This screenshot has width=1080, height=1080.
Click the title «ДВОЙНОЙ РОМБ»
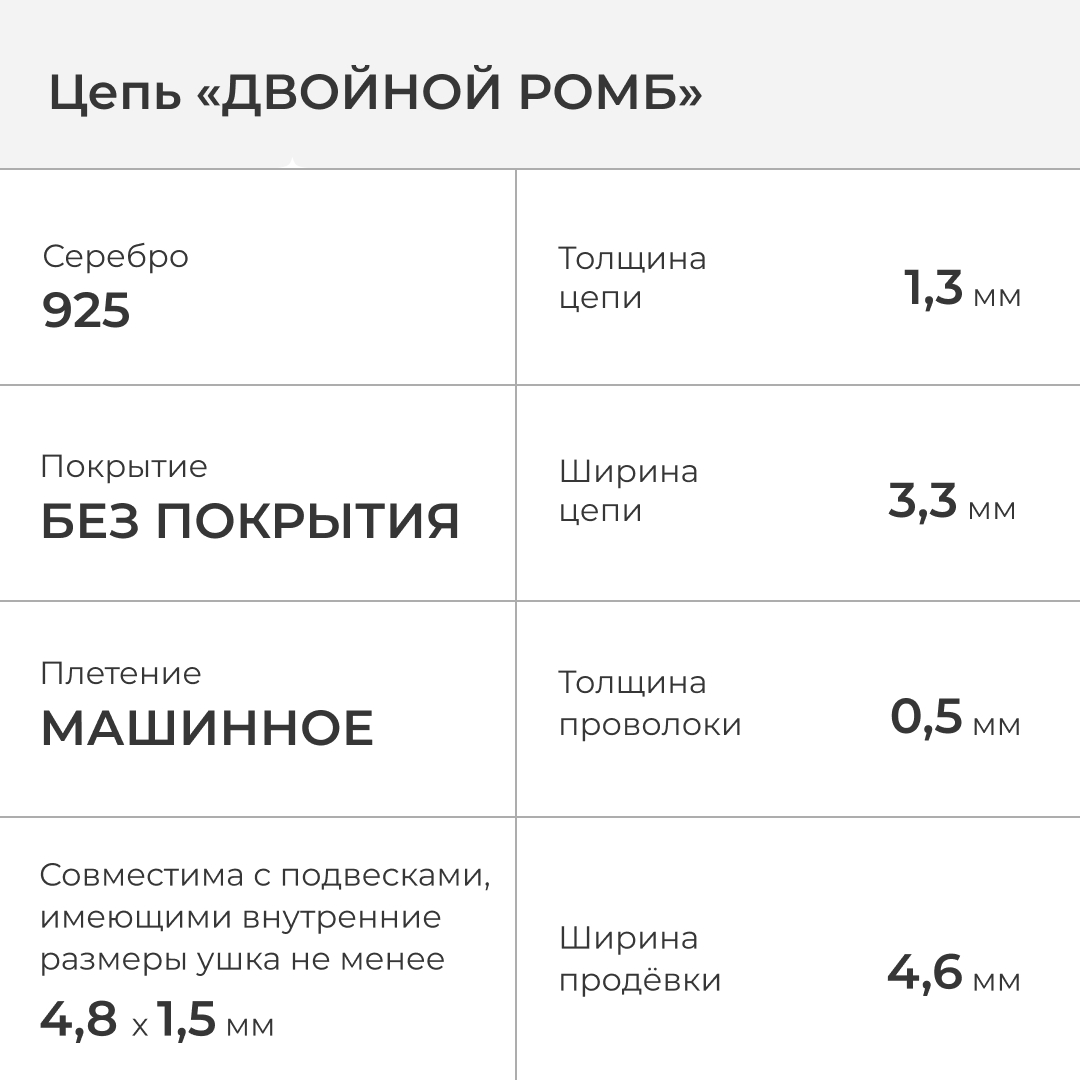pos(458,94)
